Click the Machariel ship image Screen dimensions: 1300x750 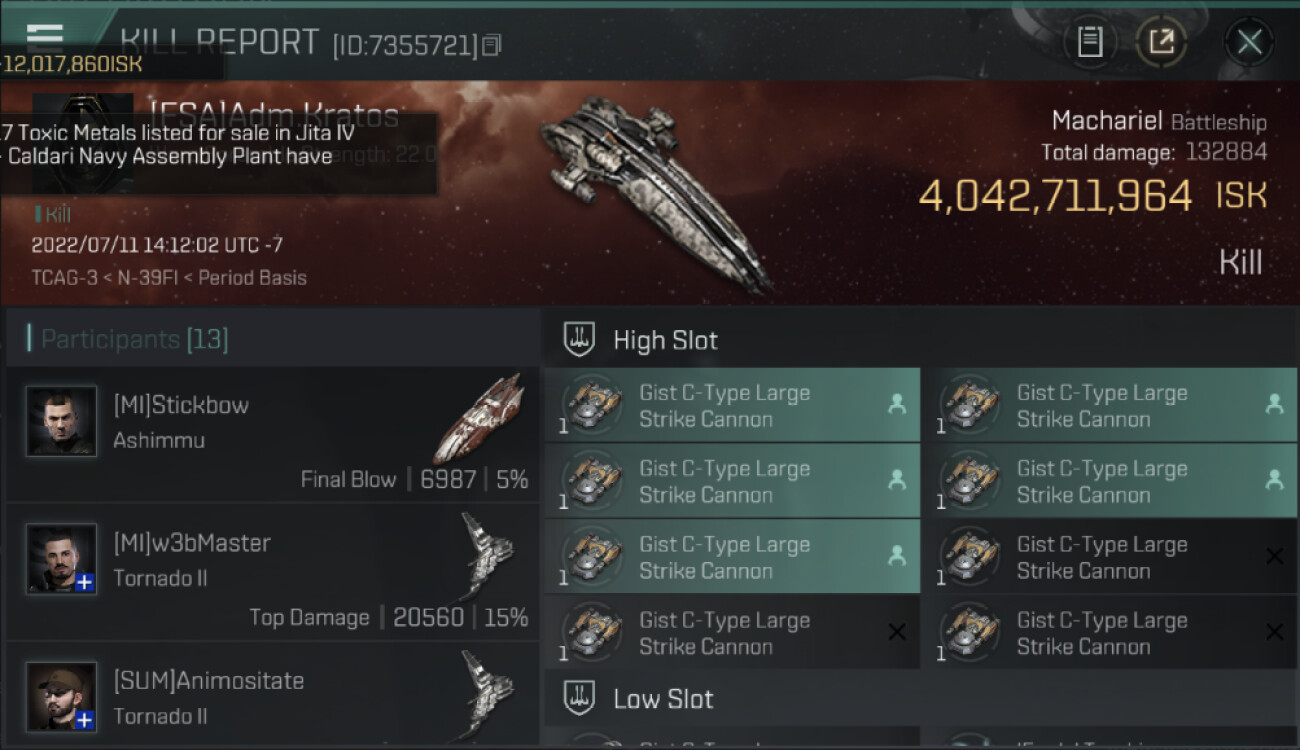pyautogui.click(x=655, y=192)
